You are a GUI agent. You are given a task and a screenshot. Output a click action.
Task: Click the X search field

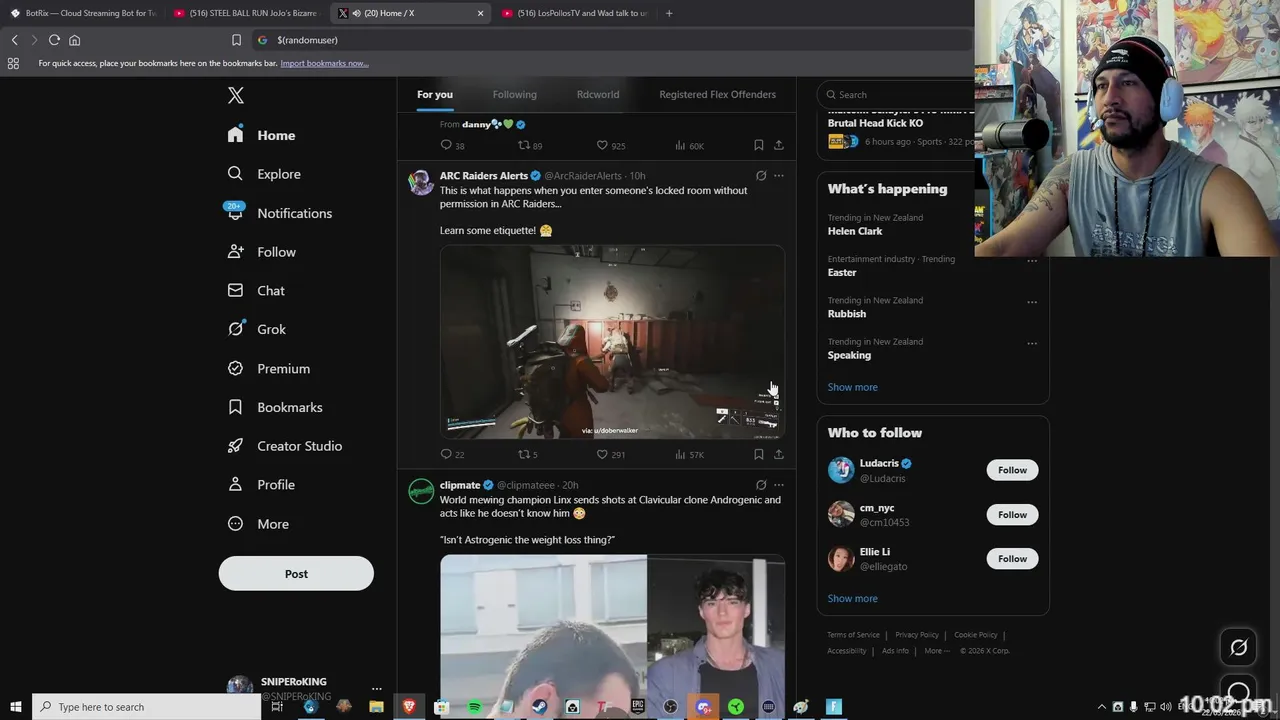896,95
